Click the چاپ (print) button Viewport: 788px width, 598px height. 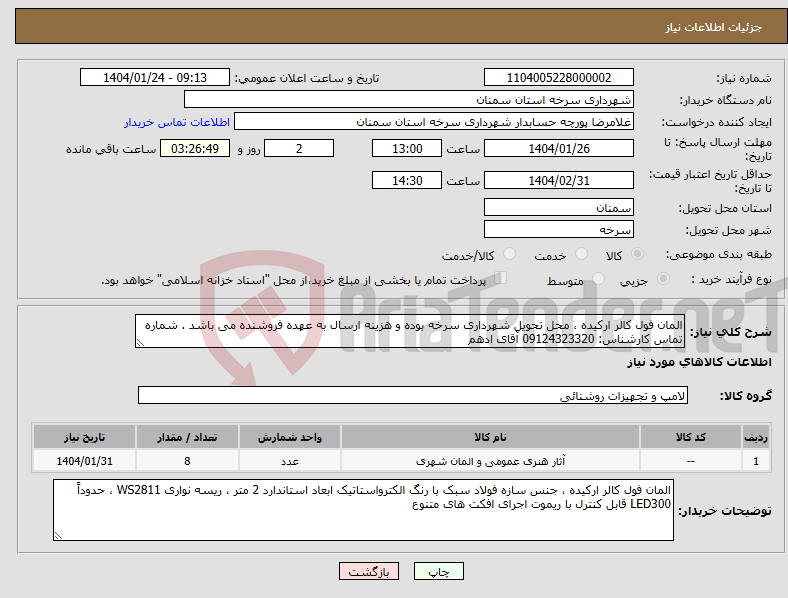pyautogui.click(x=438, y=571)
